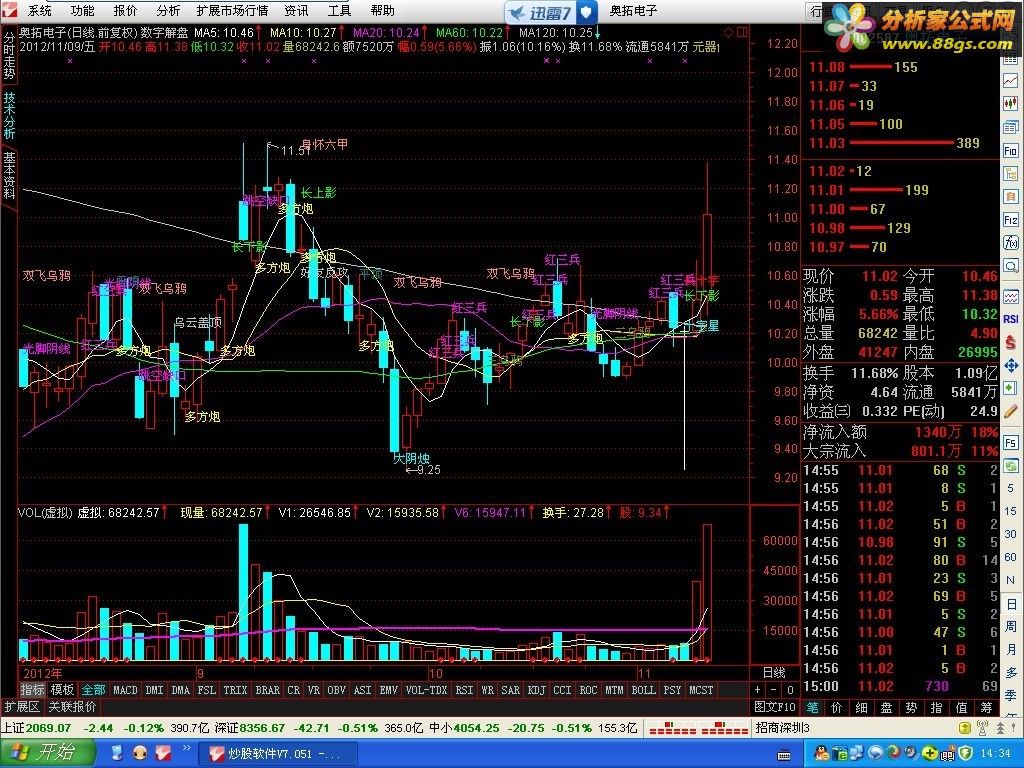Select the KDJ indicator tab

(536, 690)
